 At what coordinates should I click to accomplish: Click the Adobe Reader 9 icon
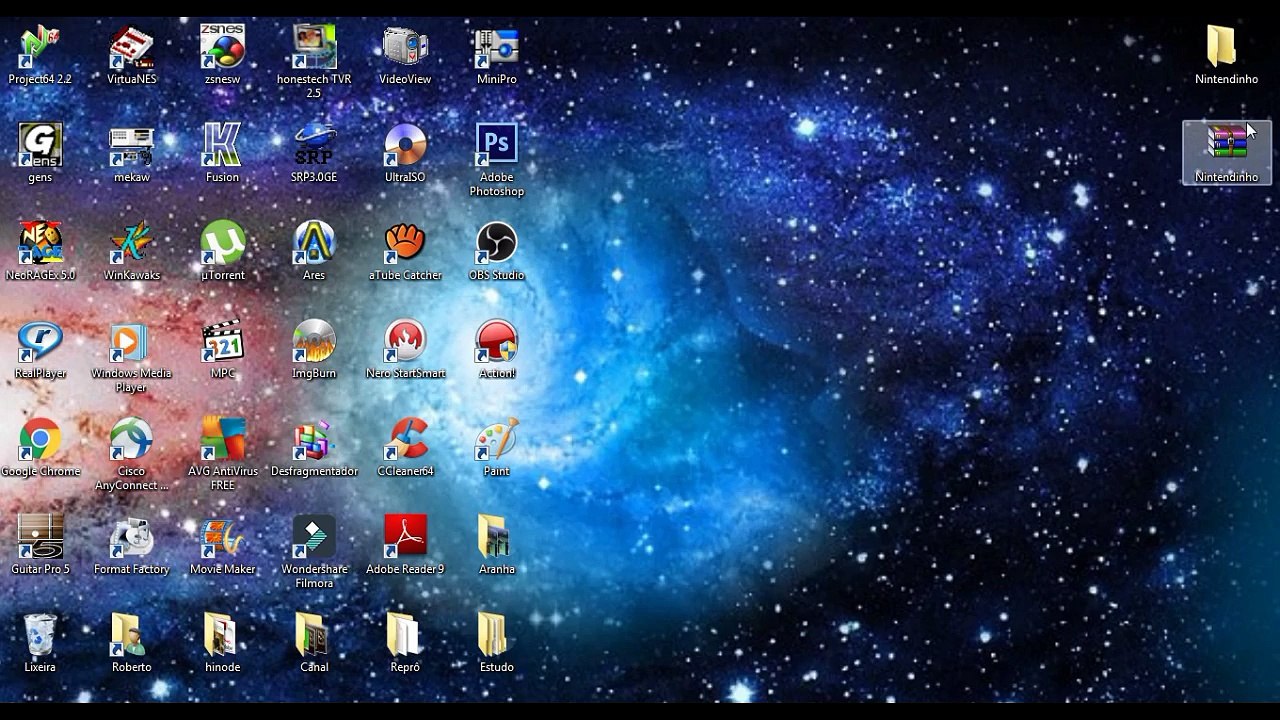point(405,537)
